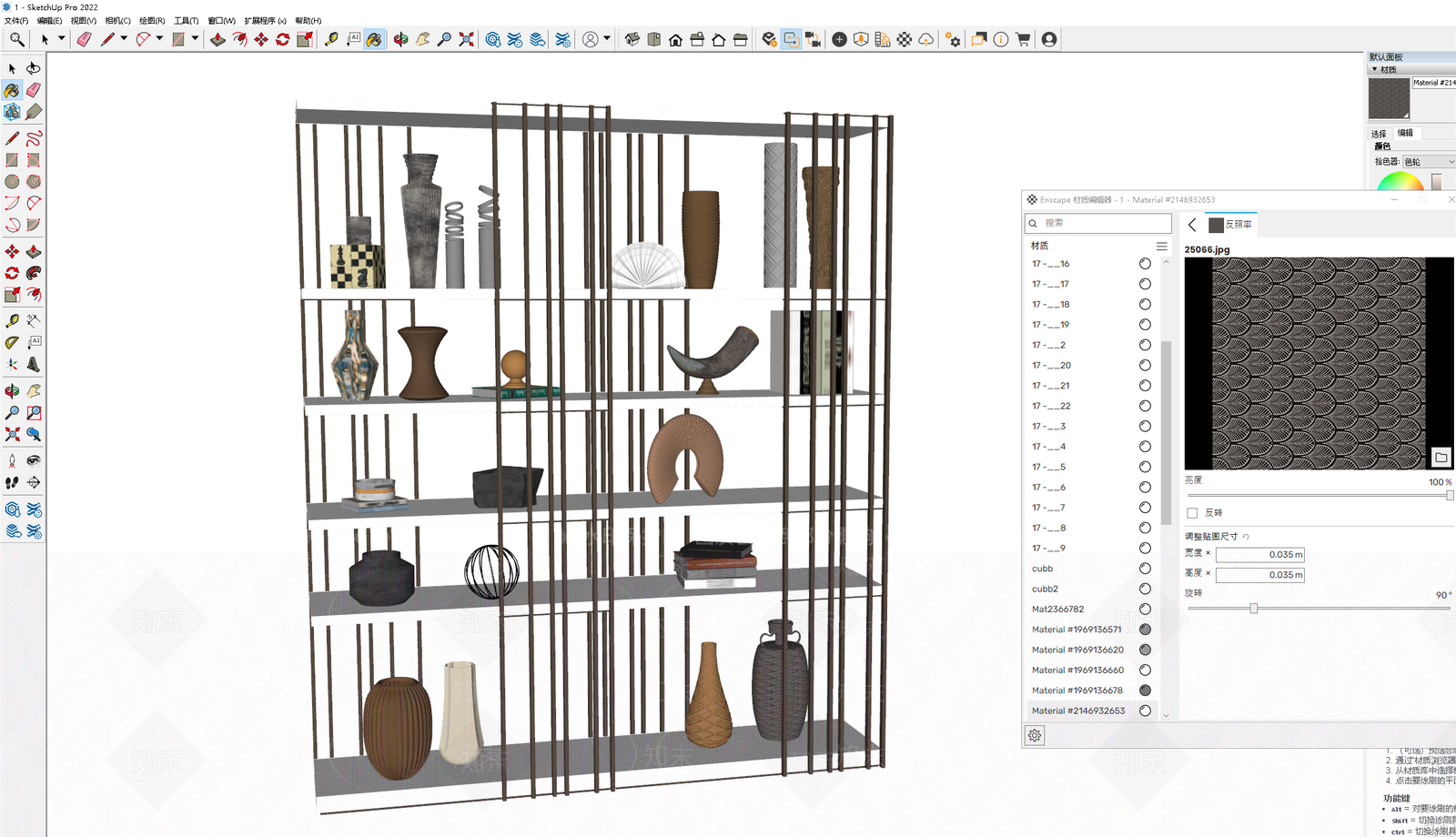This screenshot has width=1456, height=837.
Task: Open the 相机(C) menu
Action: tap(117, 20)
